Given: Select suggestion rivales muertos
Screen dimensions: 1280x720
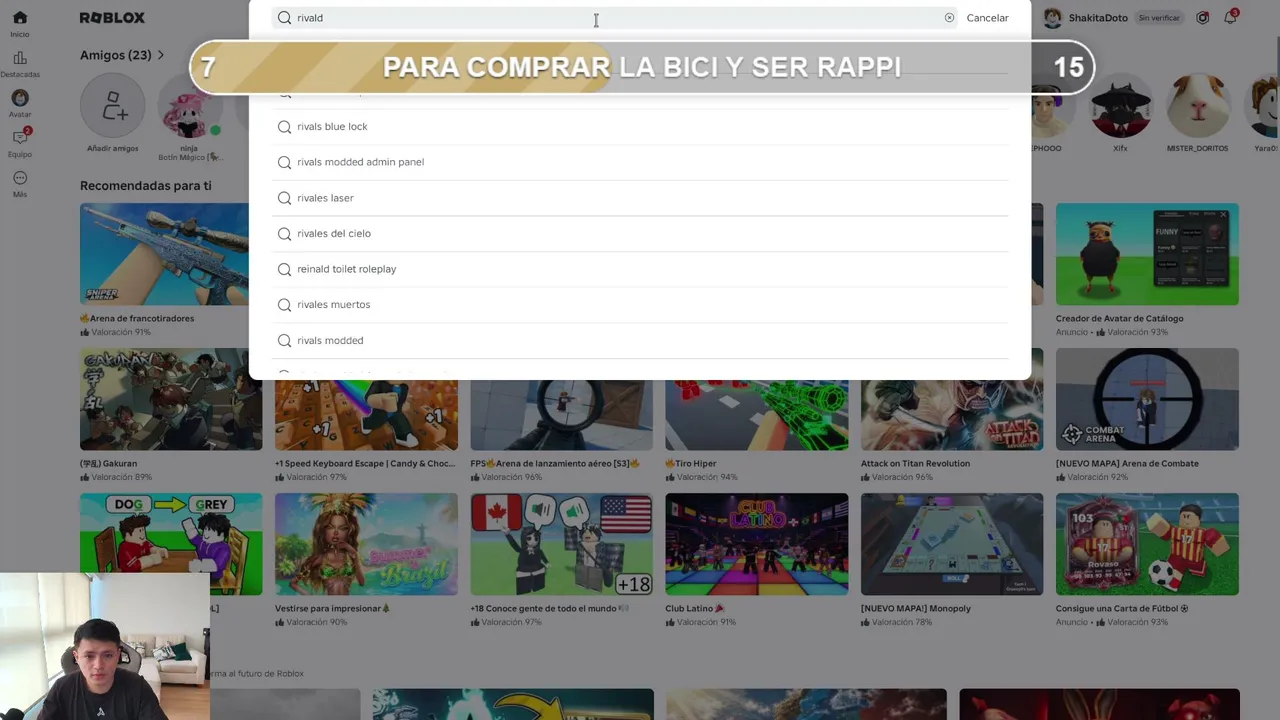Looking at the screenshot, I should [640, 304].
